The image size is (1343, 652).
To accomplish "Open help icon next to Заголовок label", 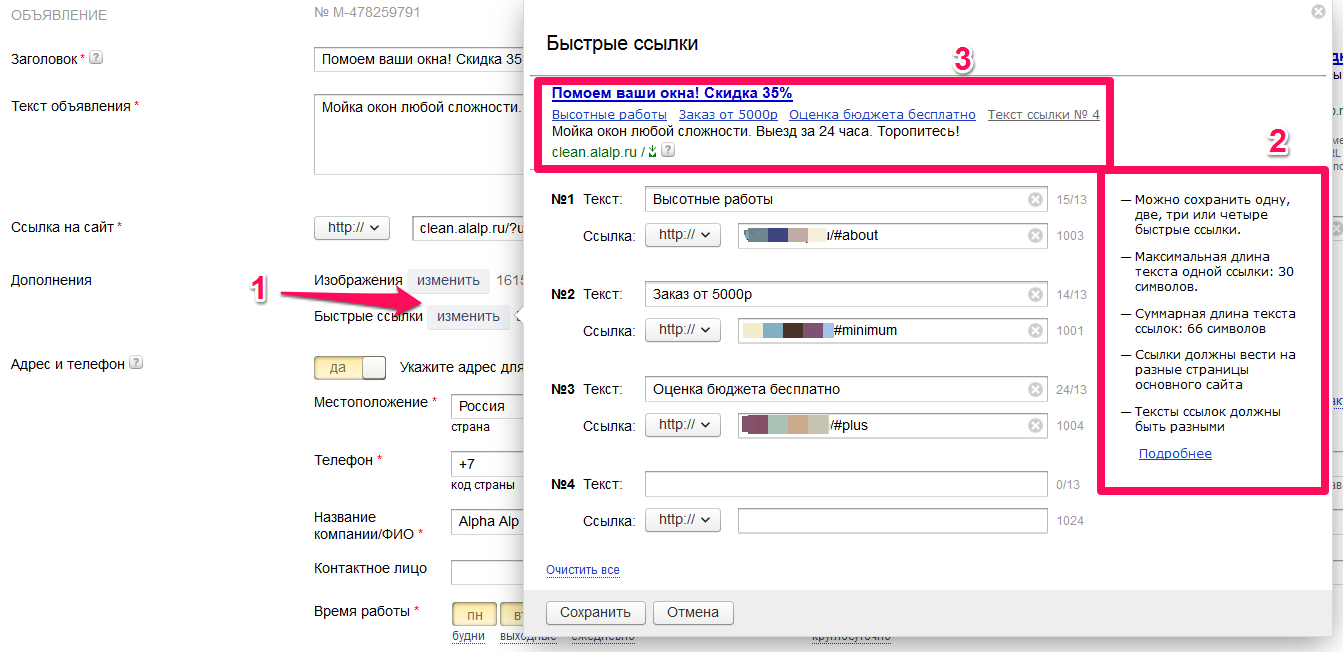I will click(x=96, y=58).
